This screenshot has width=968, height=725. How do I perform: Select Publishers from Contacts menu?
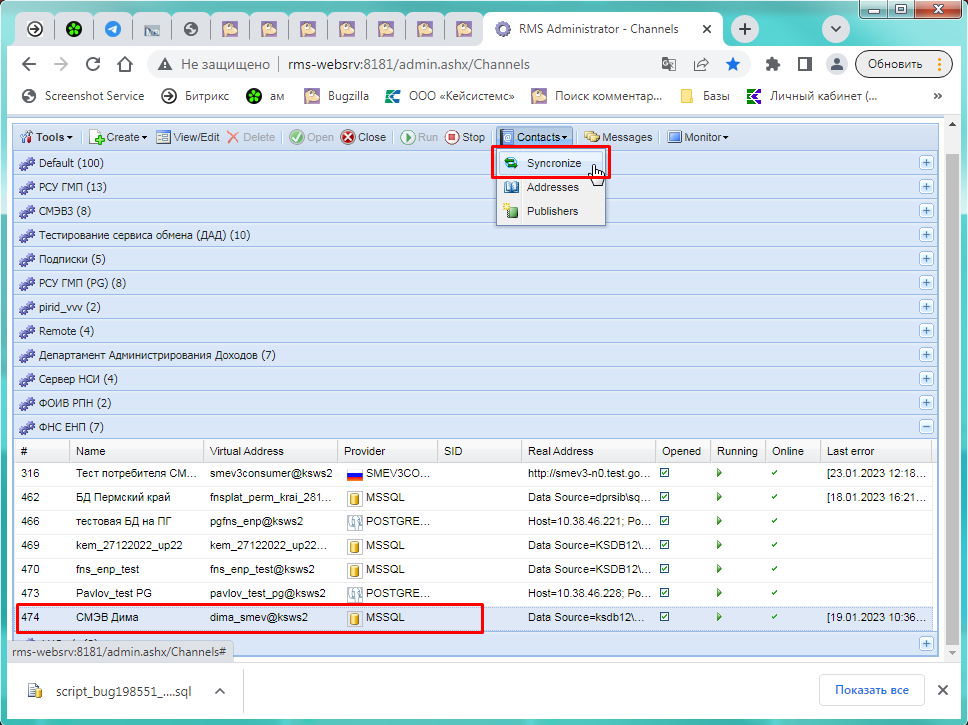(x=551, y=211)
